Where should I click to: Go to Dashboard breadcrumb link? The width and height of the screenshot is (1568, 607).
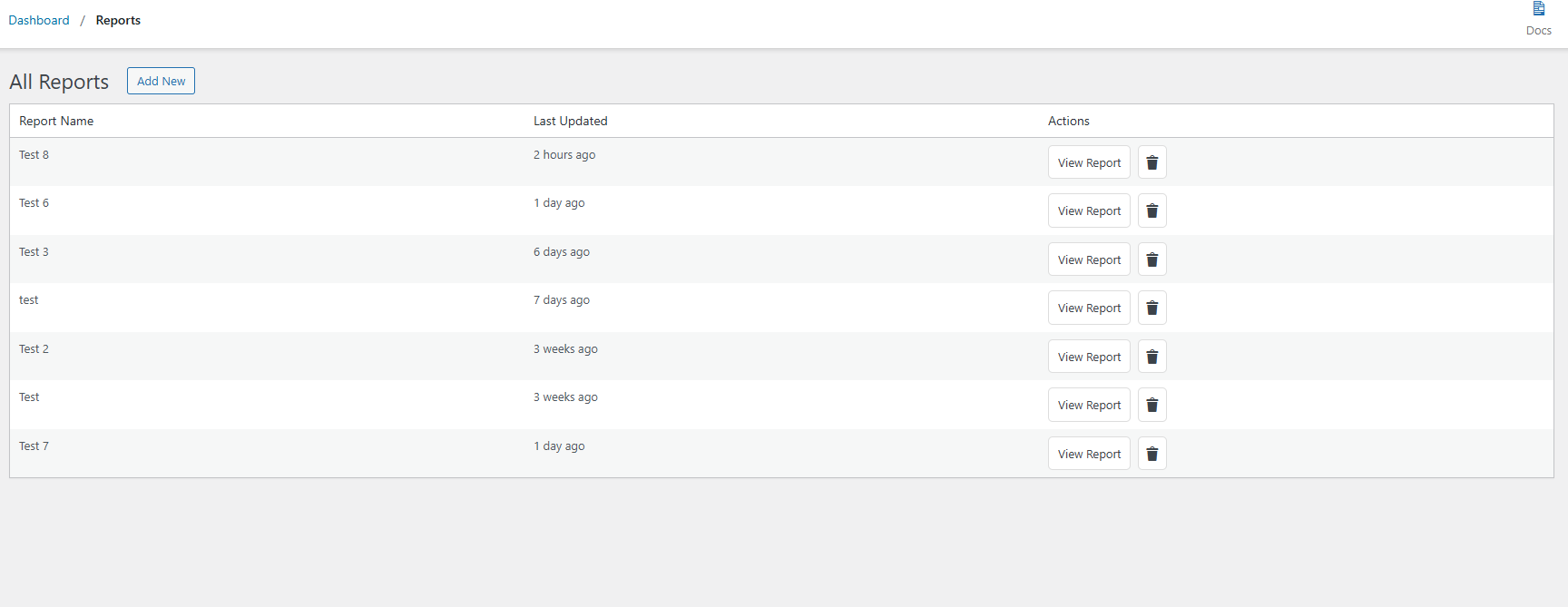39,20
